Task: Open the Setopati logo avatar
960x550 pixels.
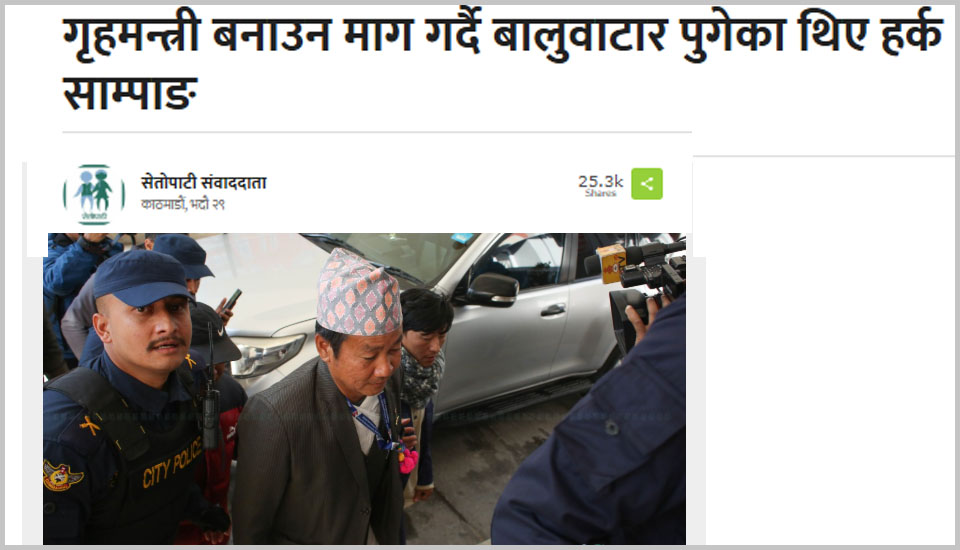Action: [94, 195]
